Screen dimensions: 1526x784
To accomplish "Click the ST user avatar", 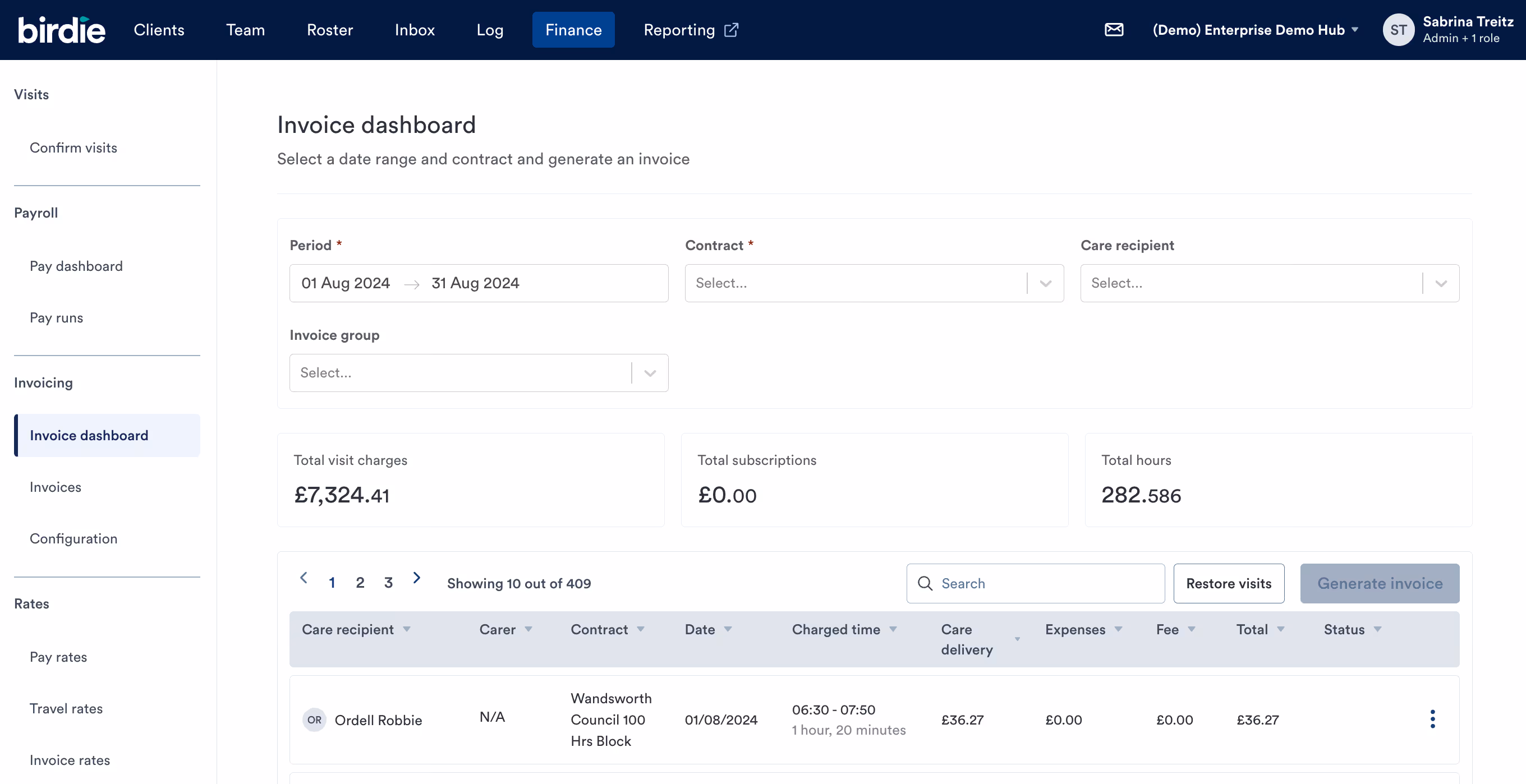I will pos(1398,30).
